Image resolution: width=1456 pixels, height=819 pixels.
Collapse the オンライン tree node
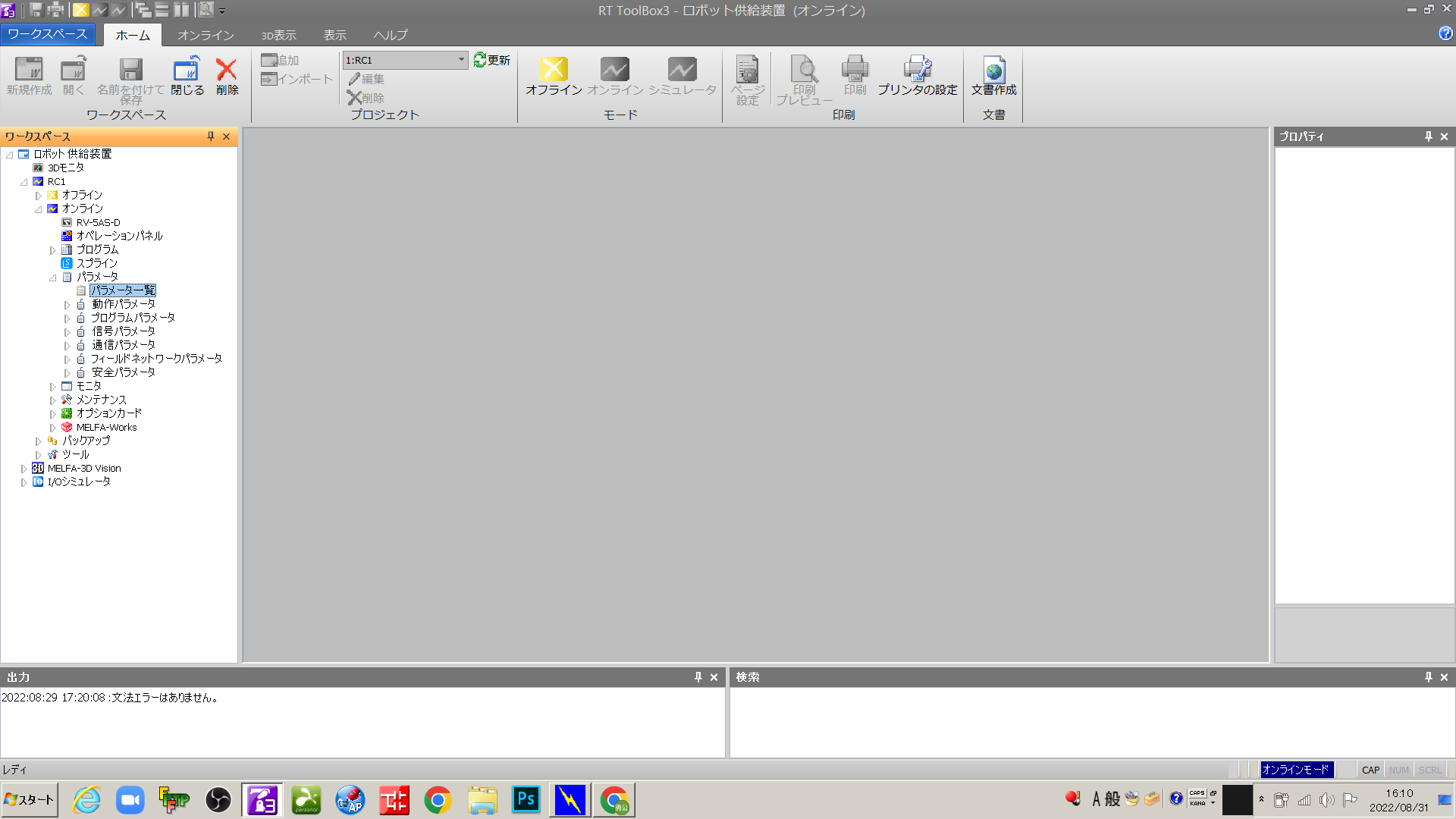tap(38, 209)
